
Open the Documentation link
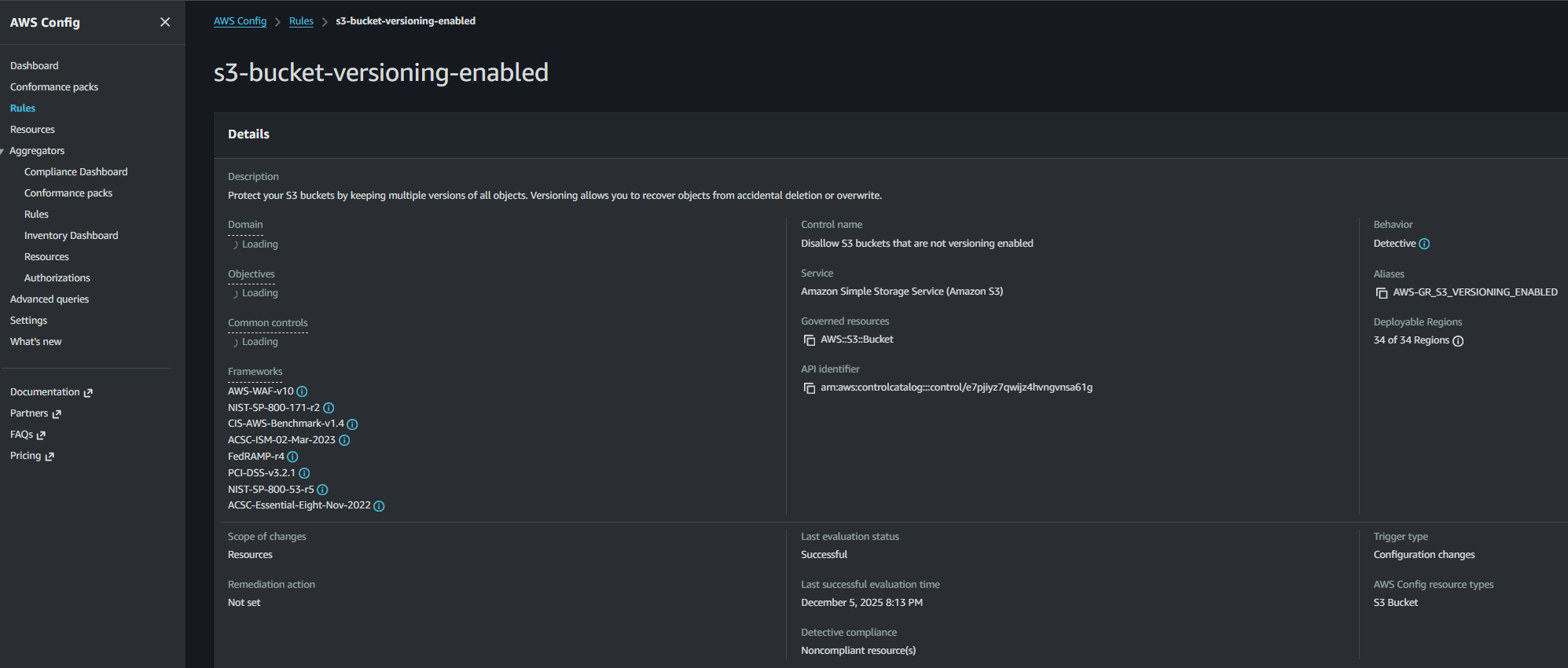pyautogui.click(x=45, y=392)
